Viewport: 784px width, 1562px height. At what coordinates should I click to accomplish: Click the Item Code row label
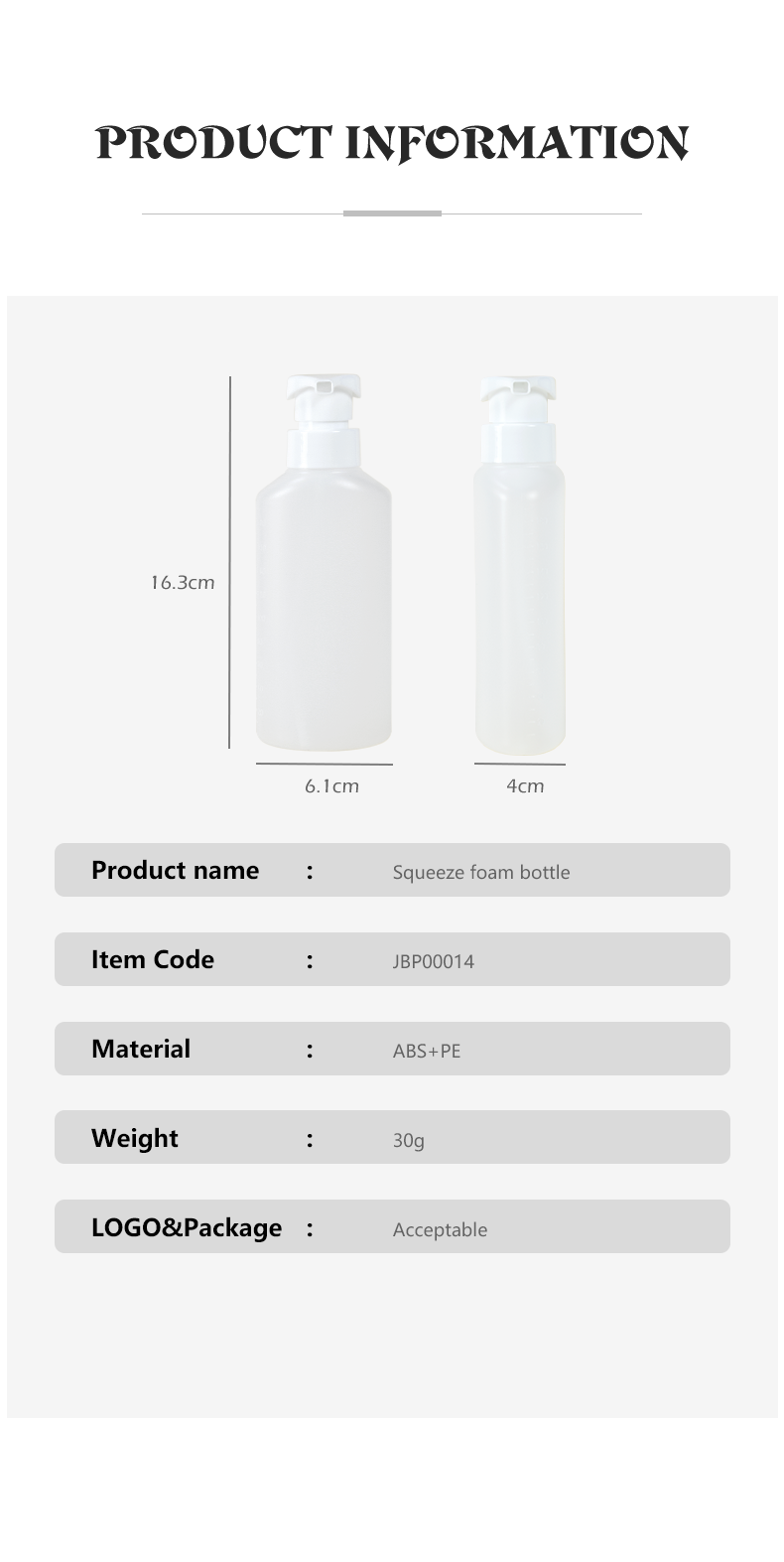(x=153, y=960)
